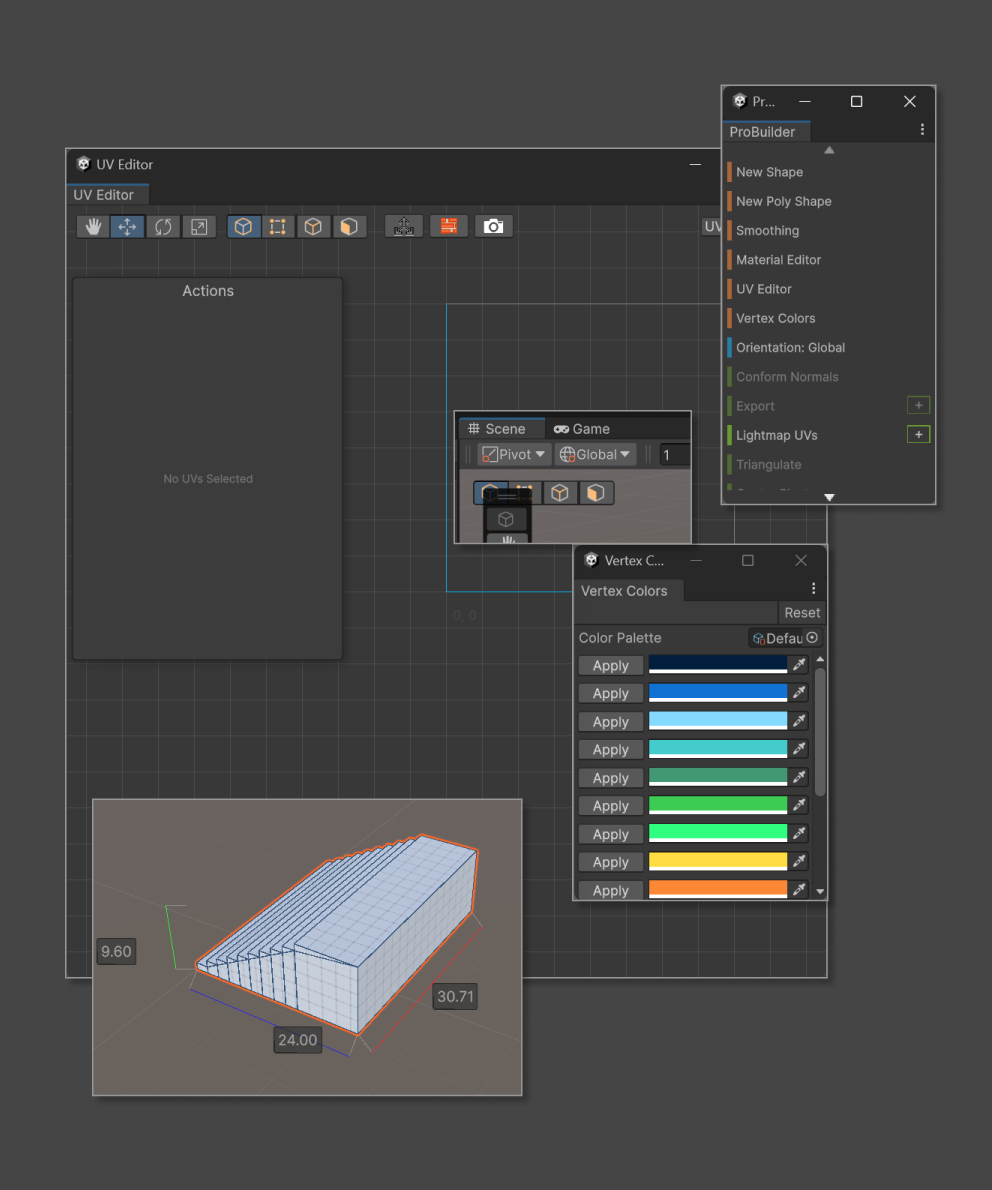Select edge mode icon in Scene view overlay
Screen dimensions: 992x1190
click(559, 493)
